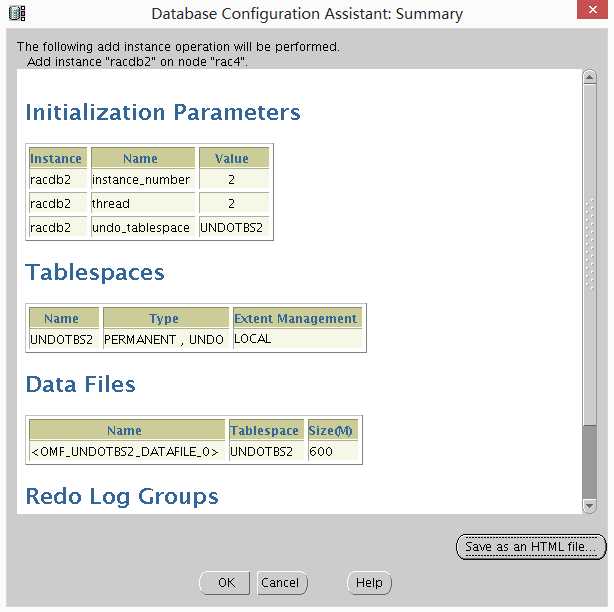
Task: Click the scrollbar down arrow
Action: point(589,507)
